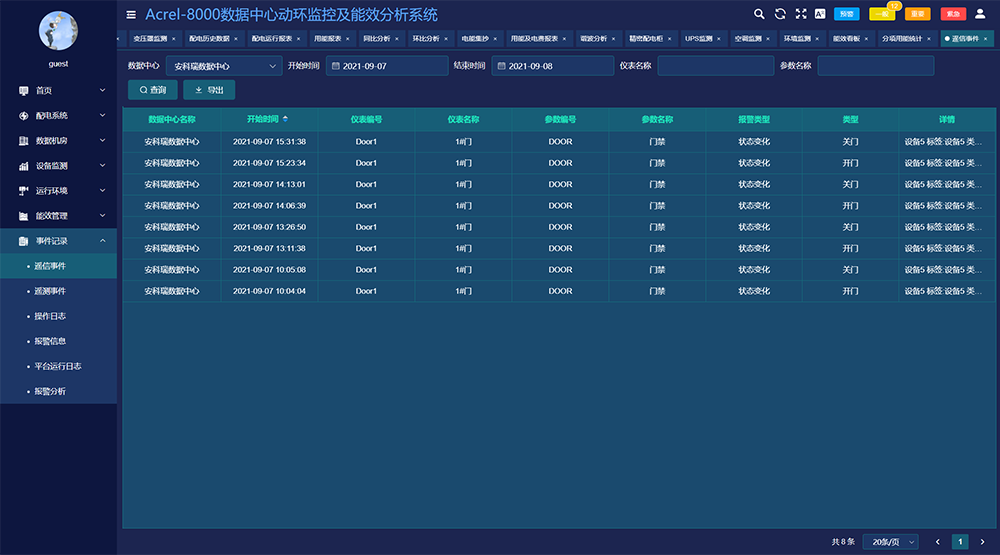The height and width of the screenshot is (555, 1000).
Task: Collapse the sidebar with the hamburger icon
Action: point(131,15)
